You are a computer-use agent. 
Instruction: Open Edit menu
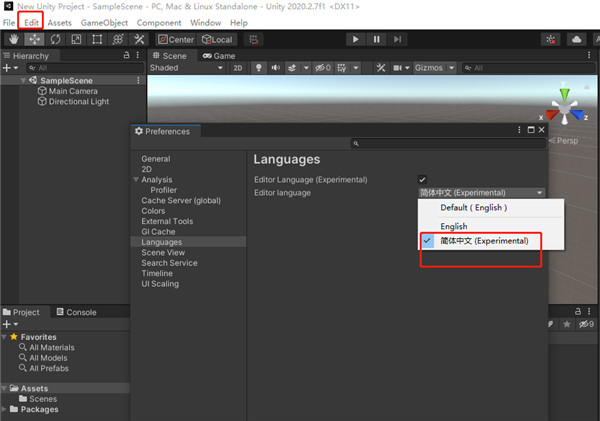(x=31, y=23)
